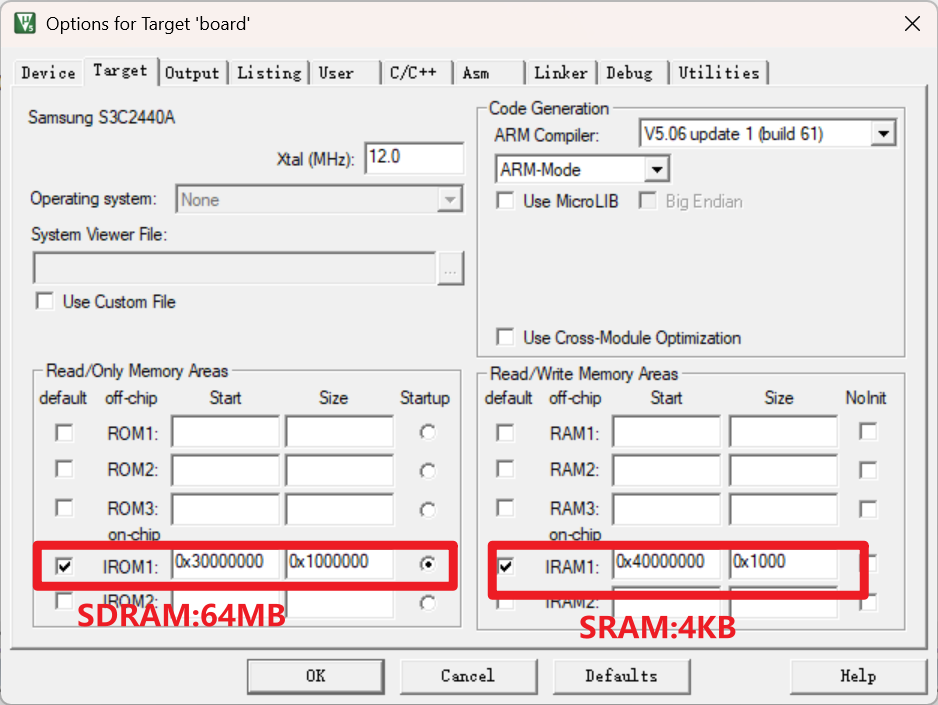Toggle the Big Endian checkbox
Image resolution: width=938 pixels, height=705 pixels.
click(647, 200)
